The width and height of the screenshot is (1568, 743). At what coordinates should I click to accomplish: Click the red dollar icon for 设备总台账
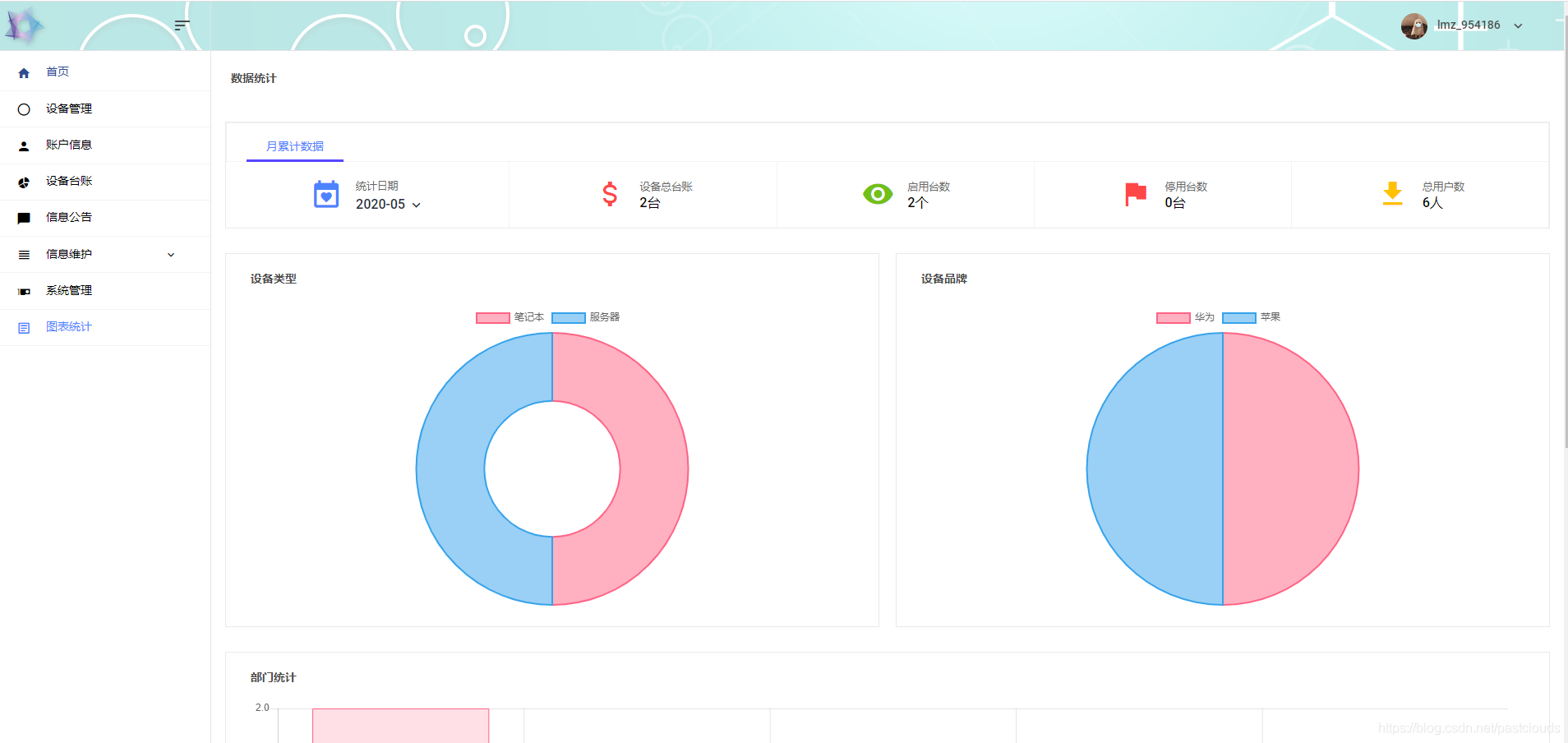[610, 195]
